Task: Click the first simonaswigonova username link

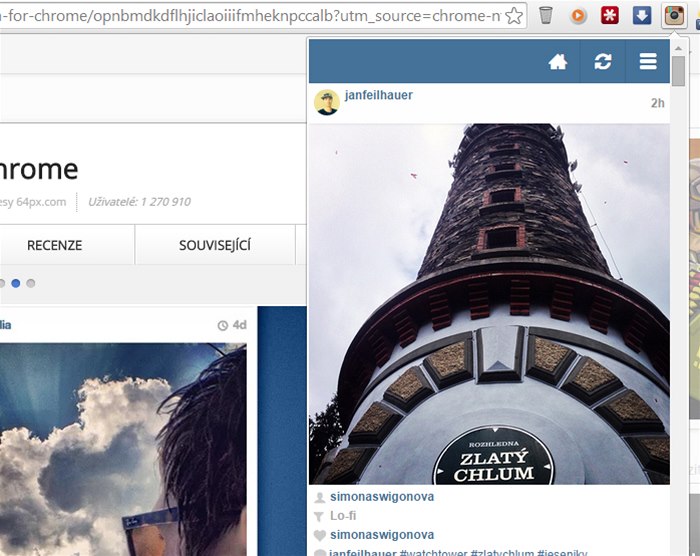Action: point(382,497)
